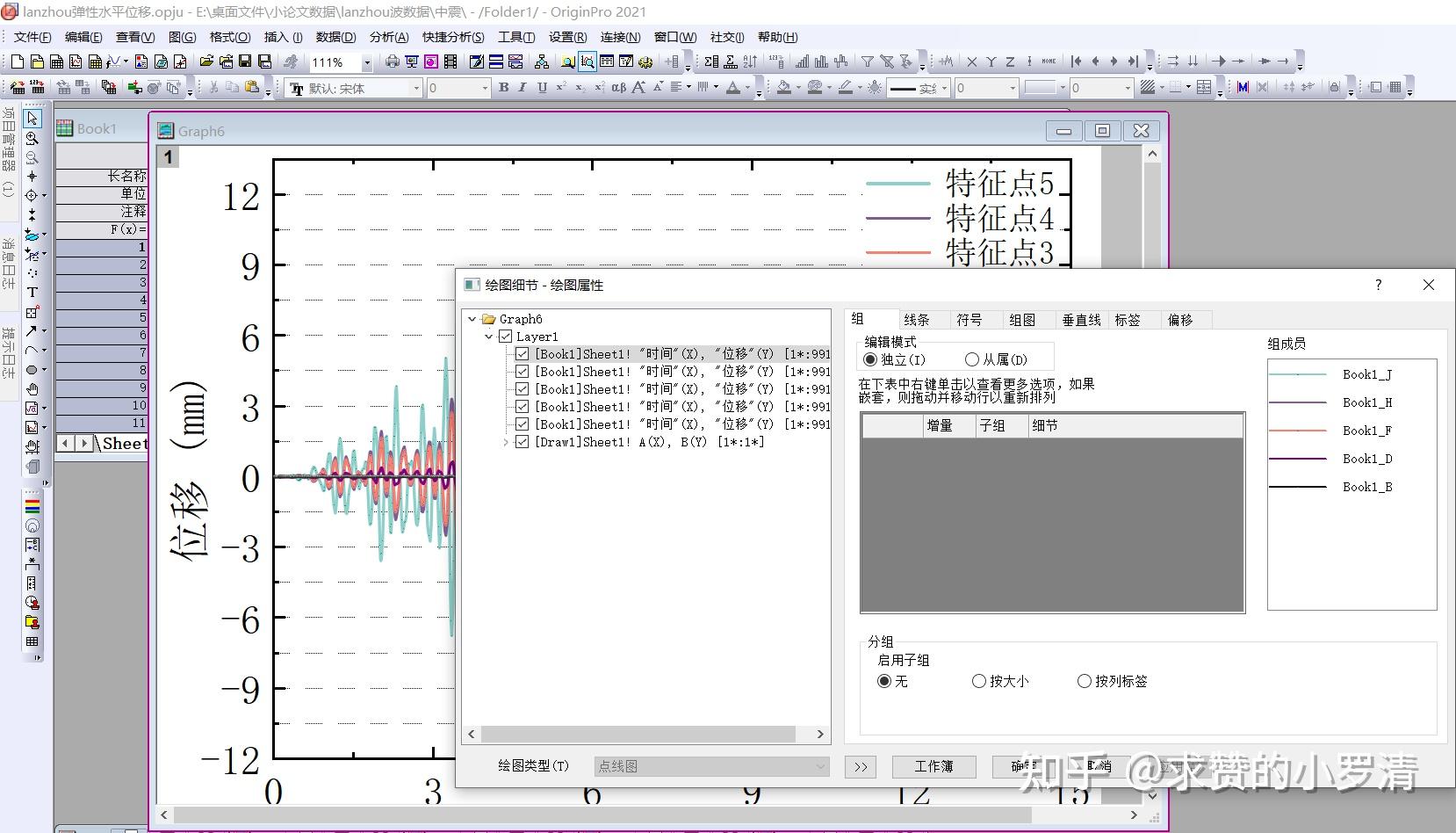The width and height of the screenshot is (1456, 833).
Task: Switch to the 线条 tab
Action: coord(916,320)
